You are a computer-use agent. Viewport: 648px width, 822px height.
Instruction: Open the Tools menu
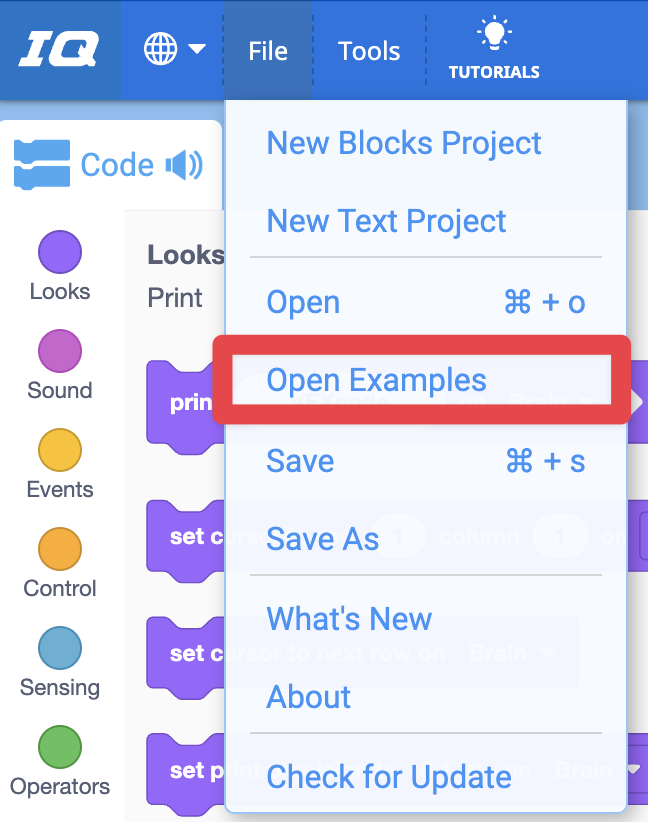pos(368,50)
